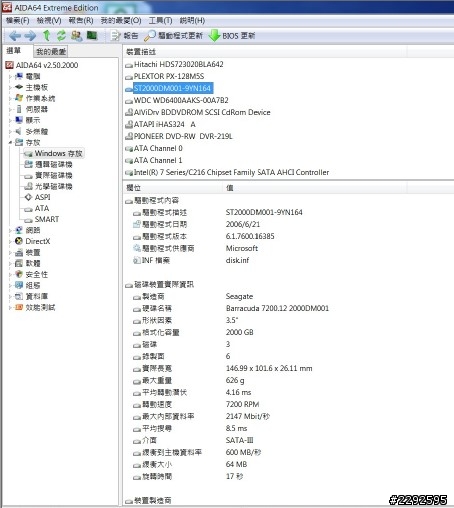Click the 欄位 column header

point(172,188)
